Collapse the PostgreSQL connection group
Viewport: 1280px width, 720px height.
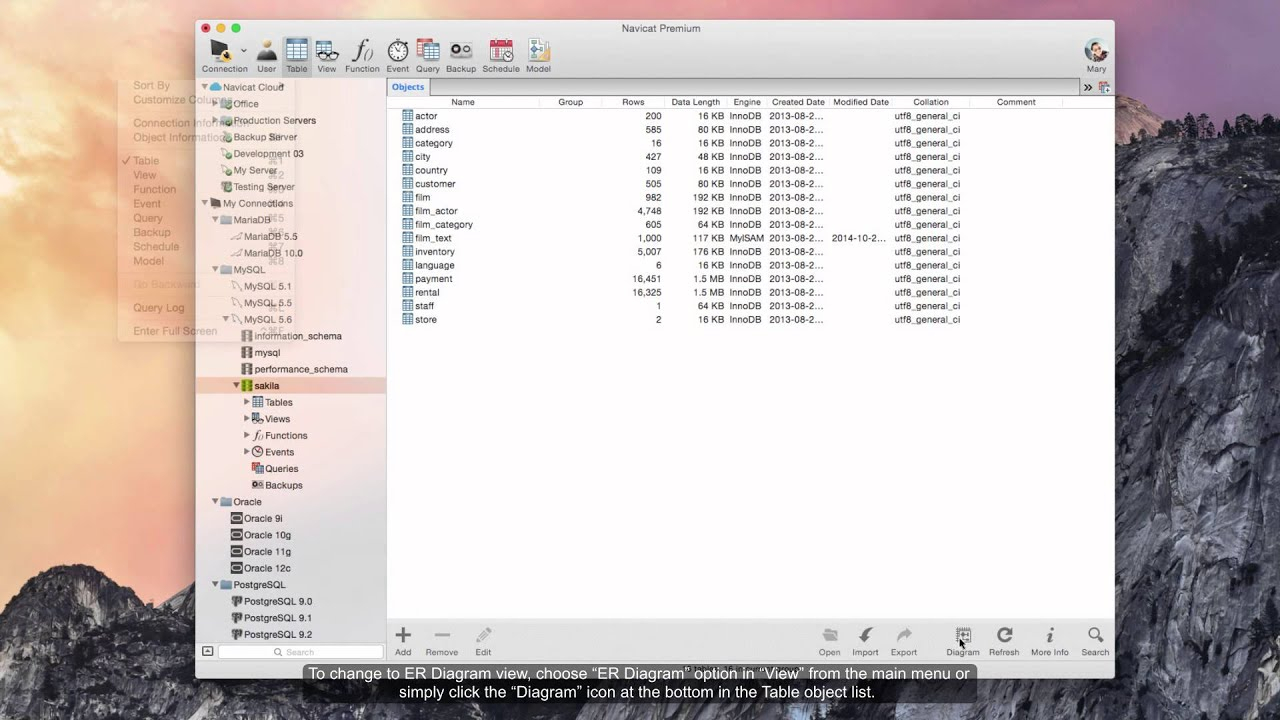tap(215, 585)
